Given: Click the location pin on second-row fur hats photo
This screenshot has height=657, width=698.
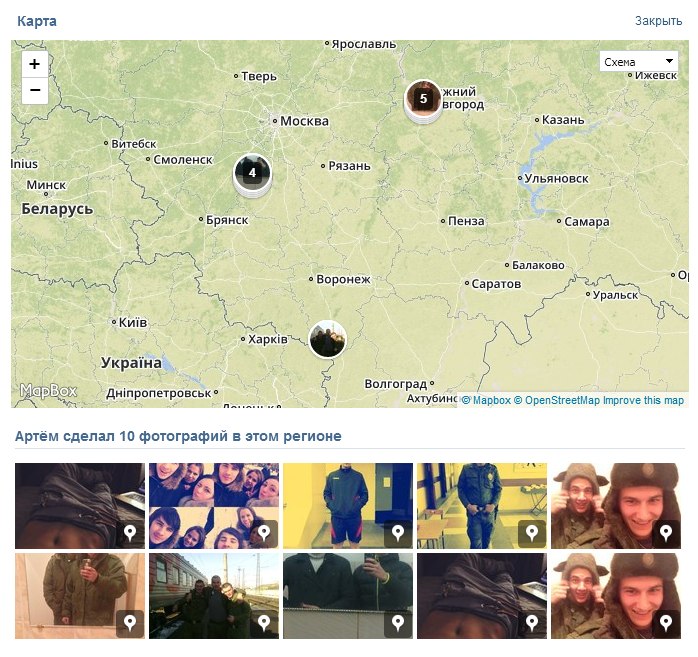Looking at the screenshot, I should click(x=666, y=623).
